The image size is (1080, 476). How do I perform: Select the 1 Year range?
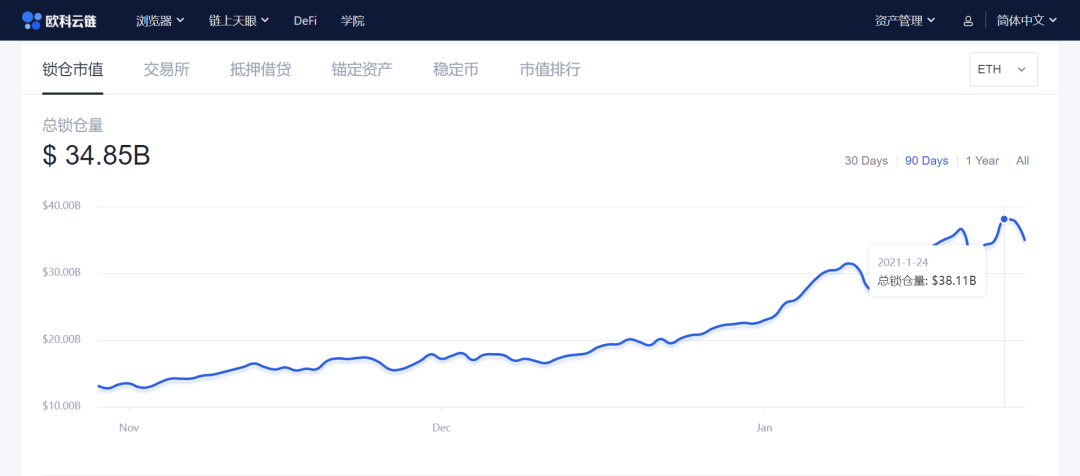coord(982,161)
